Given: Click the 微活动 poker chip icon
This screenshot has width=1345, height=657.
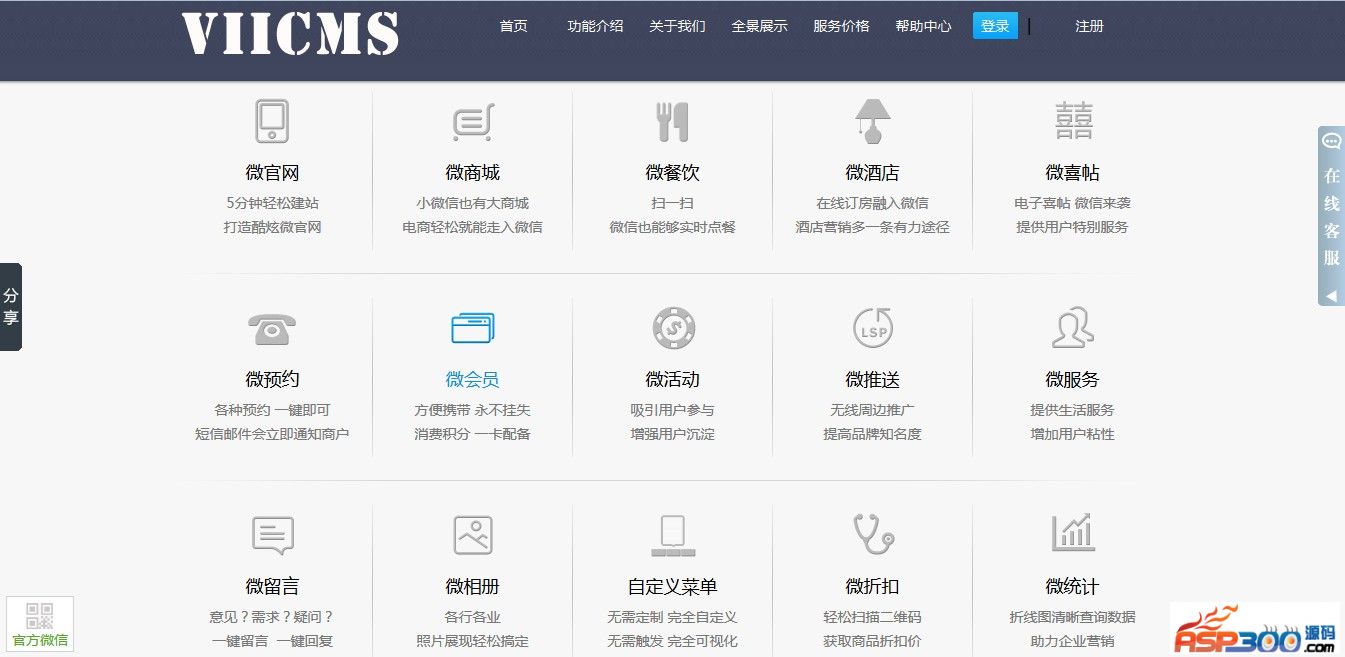Looking at the screenshot, I should click(x=673, y=328).
